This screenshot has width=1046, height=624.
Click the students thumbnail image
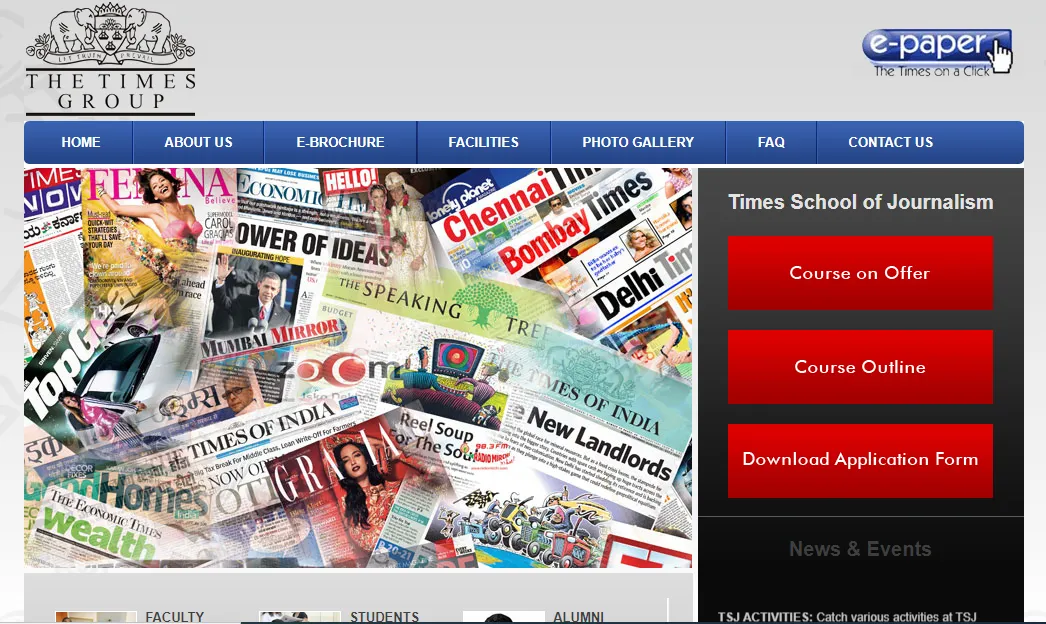(300, 618)
